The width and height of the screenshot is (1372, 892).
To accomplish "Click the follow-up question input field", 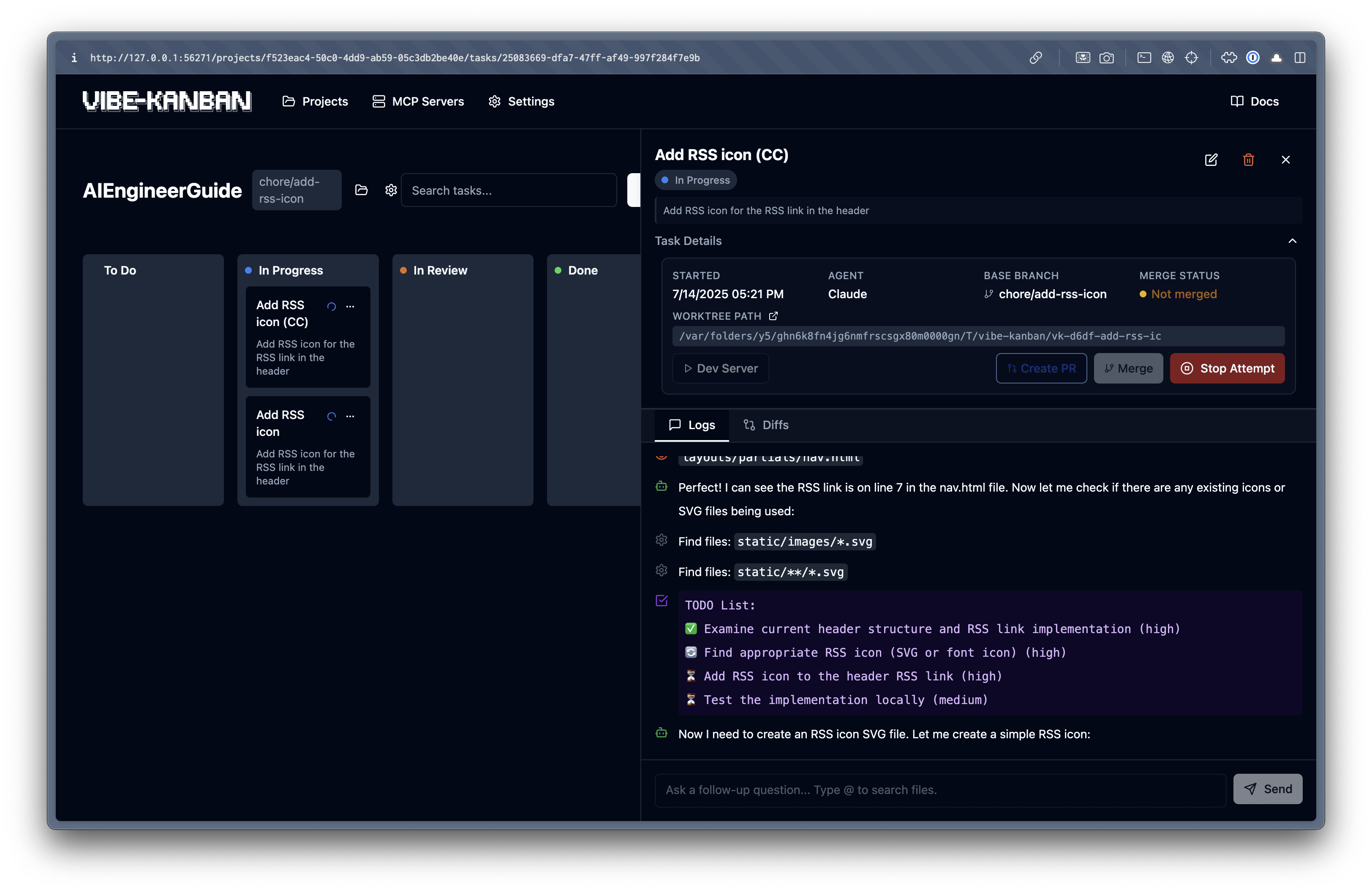I will click(x=940, y=789).
